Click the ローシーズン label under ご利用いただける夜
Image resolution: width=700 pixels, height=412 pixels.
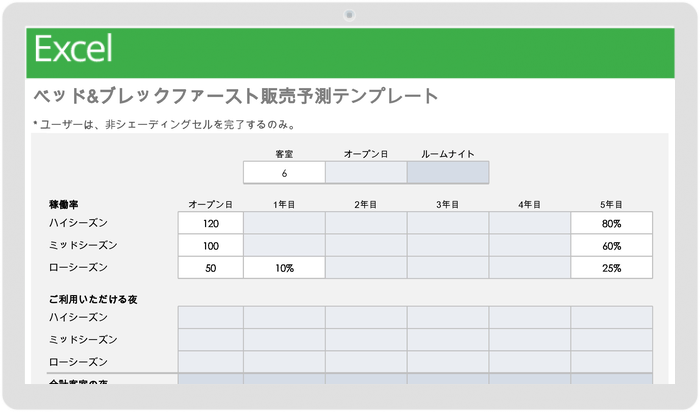pos(78,362)
